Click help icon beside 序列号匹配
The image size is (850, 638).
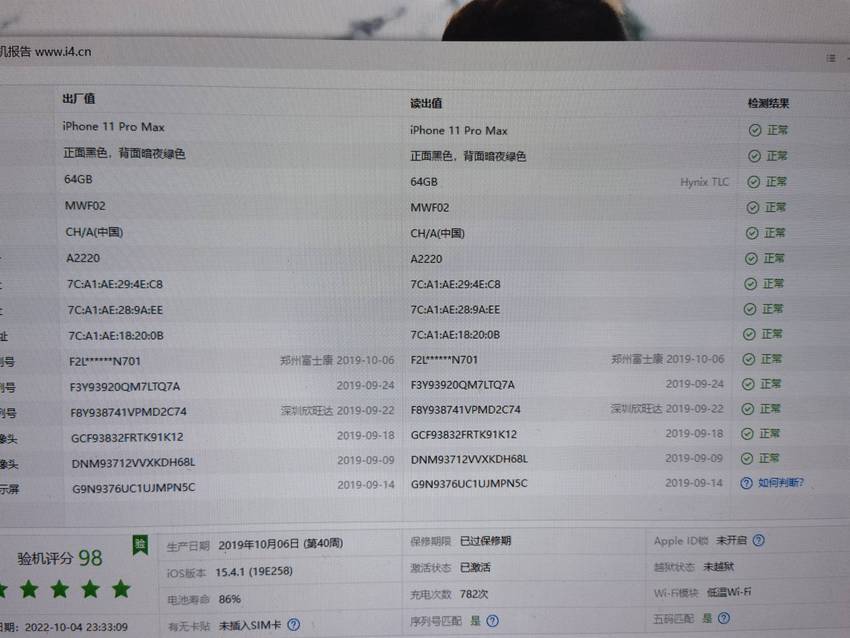(492, 621)
